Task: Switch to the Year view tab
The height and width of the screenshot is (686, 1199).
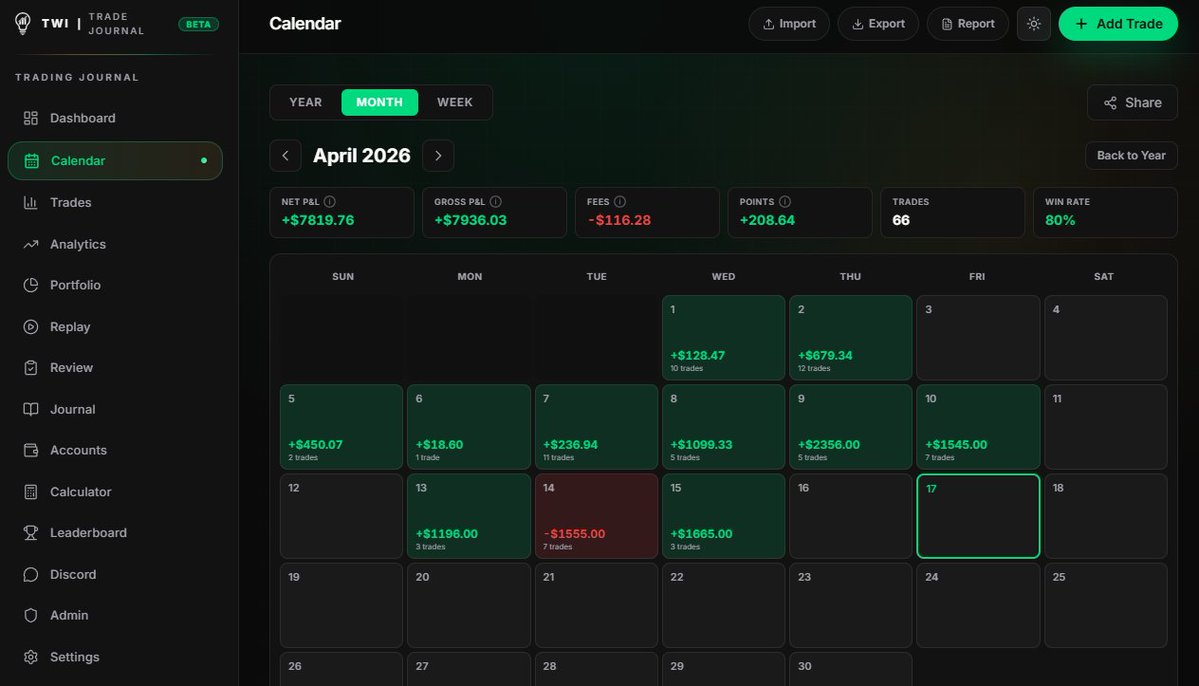Action: 305,102
